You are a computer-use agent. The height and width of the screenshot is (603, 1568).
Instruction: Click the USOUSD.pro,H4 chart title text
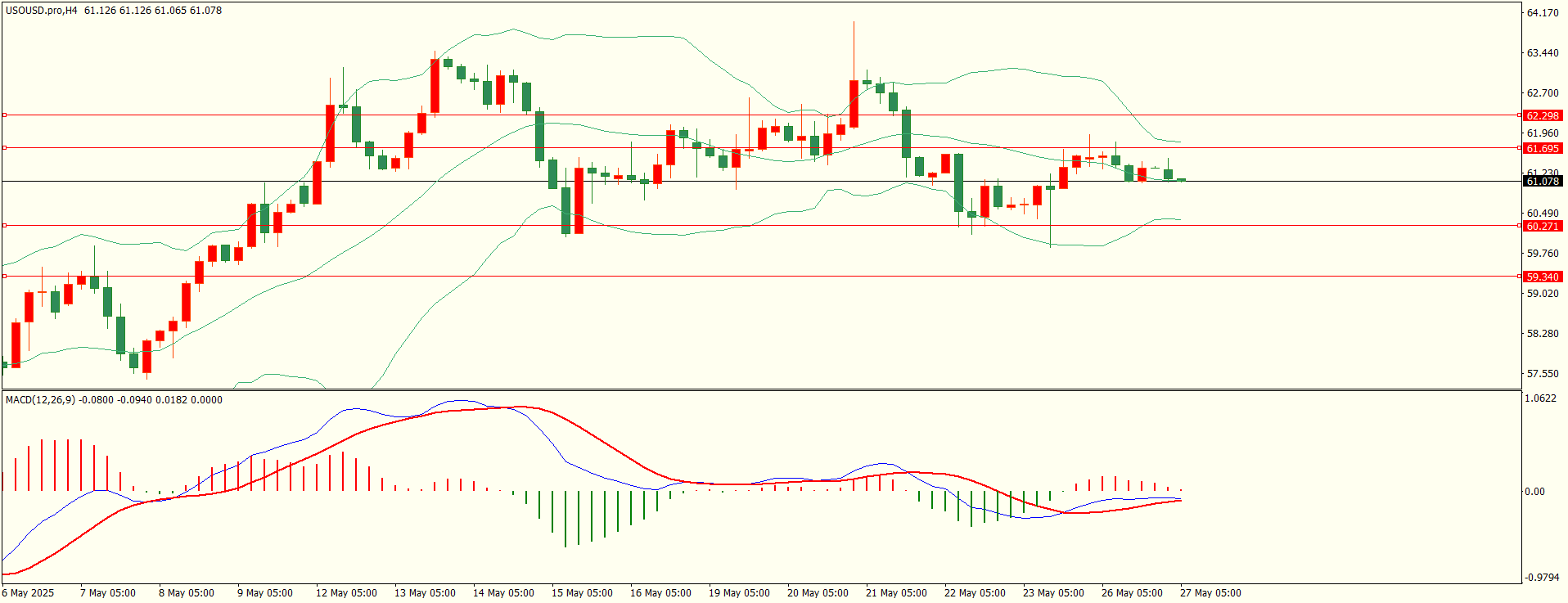41,11
